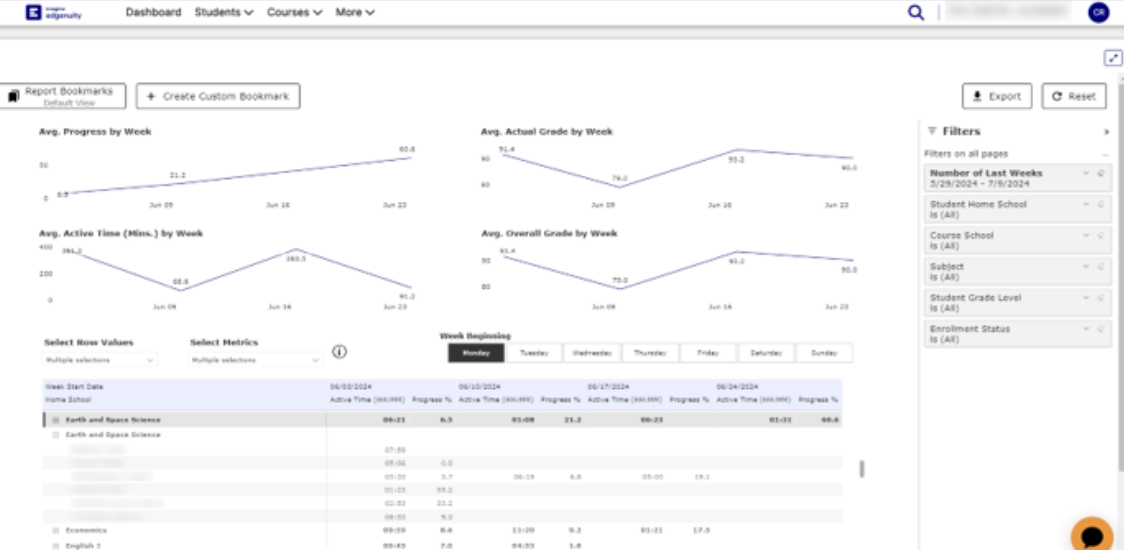Image resolution: width=1124 pixels, height=550 pixels.
Task: Open Report Bookmarks
Action: [x=63, y=96]
